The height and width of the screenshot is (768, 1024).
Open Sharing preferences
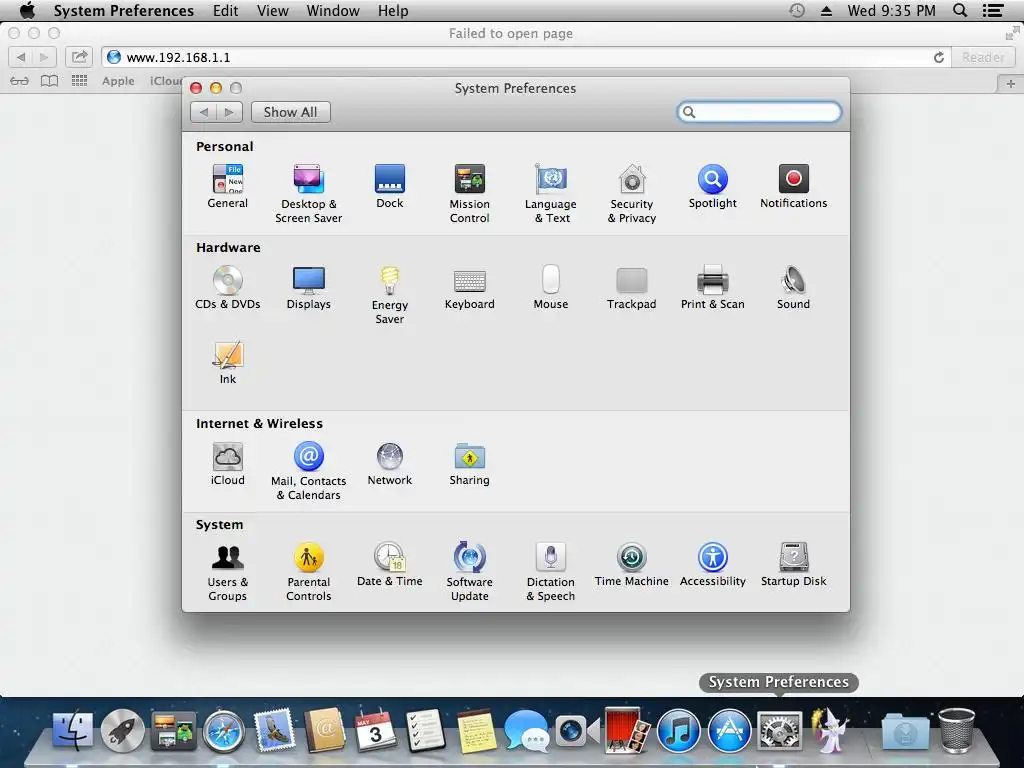click(470, 464)
